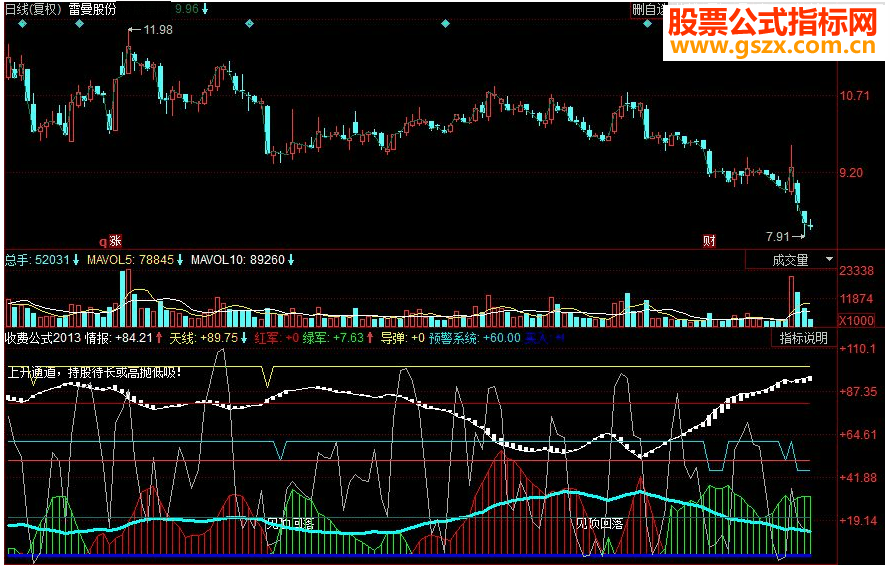This screenshot has height=566, width=890.
Task: Click the MAVOL10: 89260 readout
Action: [237, 260]
